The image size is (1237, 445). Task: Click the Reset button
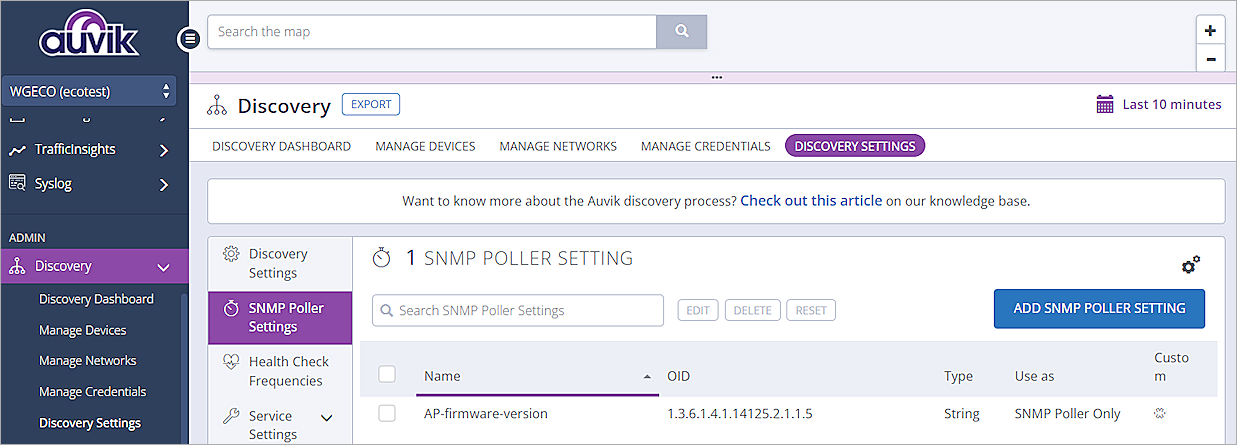tap(811, 310)
